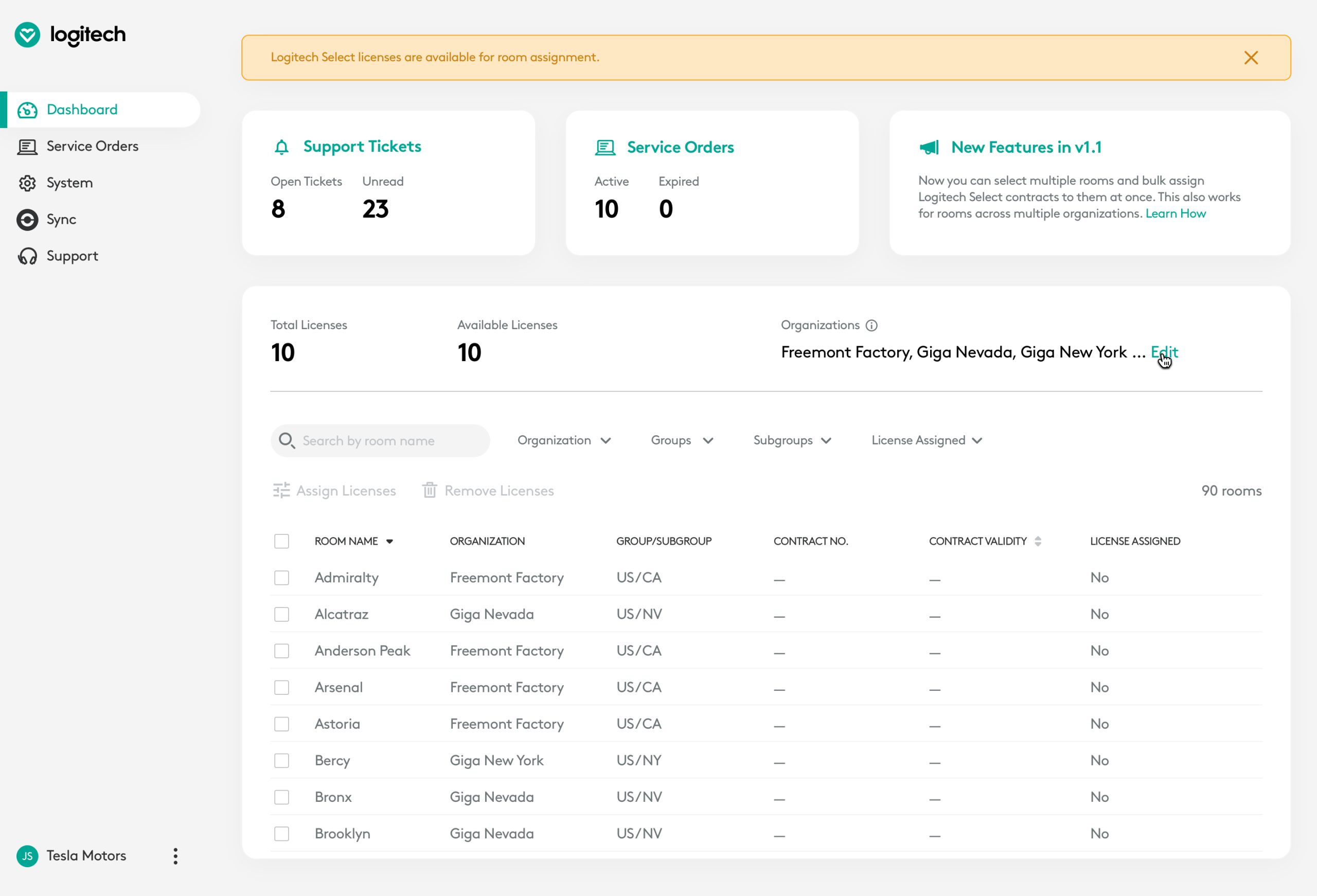Screen dimensions: 1317x896
Task: Click Edit next to Organizations
Action: [x=1164, y=352]
